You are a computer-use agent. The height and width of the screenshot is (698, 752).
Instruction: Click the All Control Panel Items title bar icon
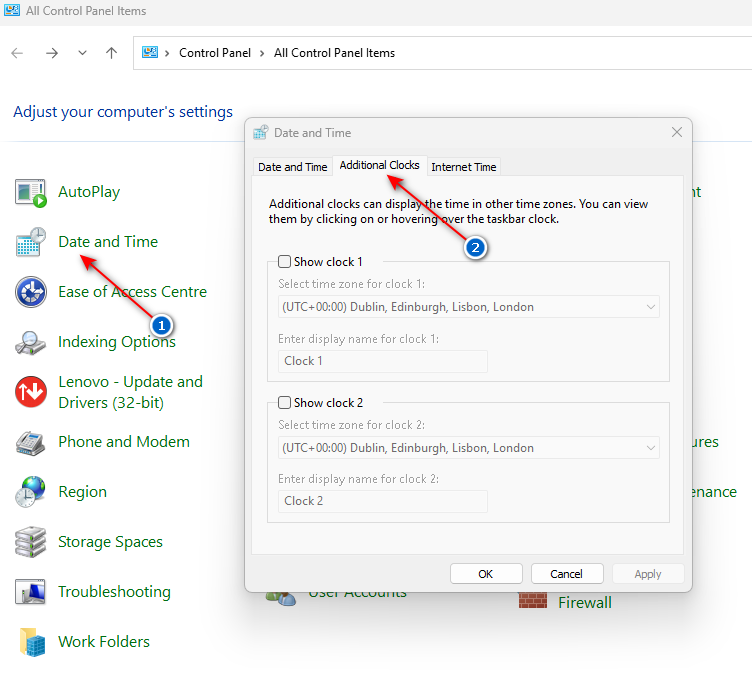tap(12, 10)
